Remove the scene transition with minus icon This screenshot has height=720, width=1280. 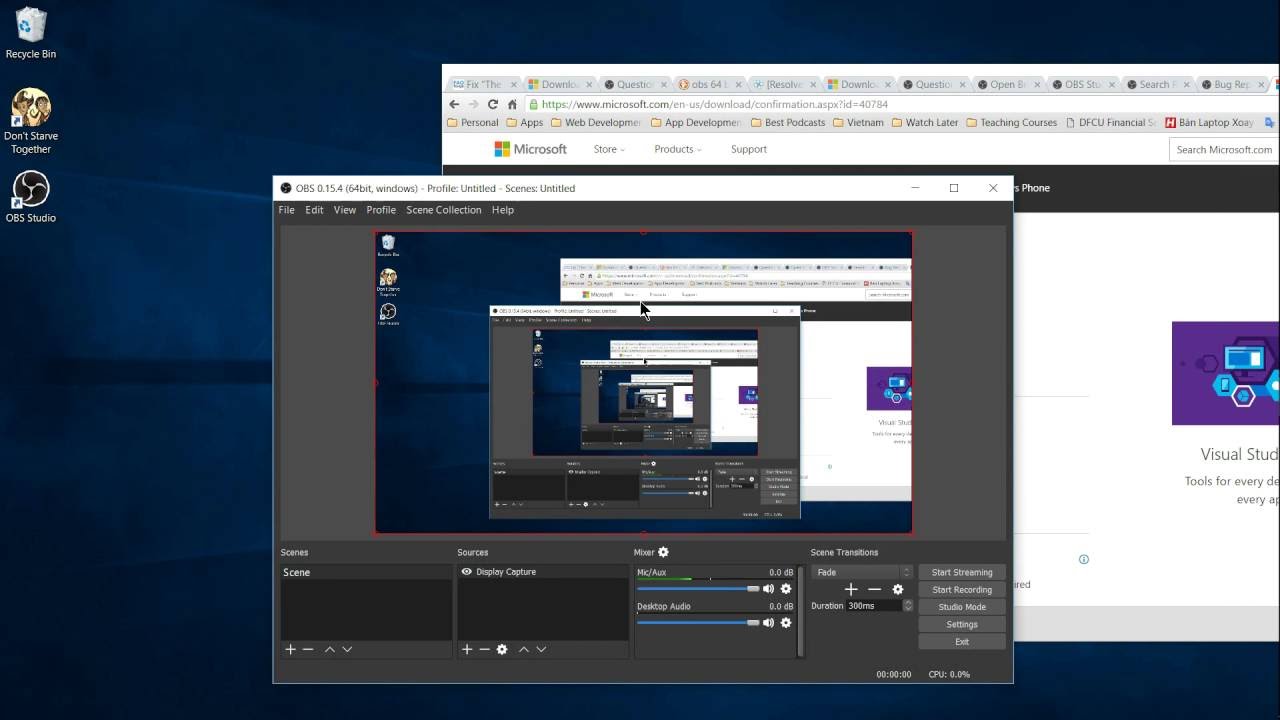[874, 589]
